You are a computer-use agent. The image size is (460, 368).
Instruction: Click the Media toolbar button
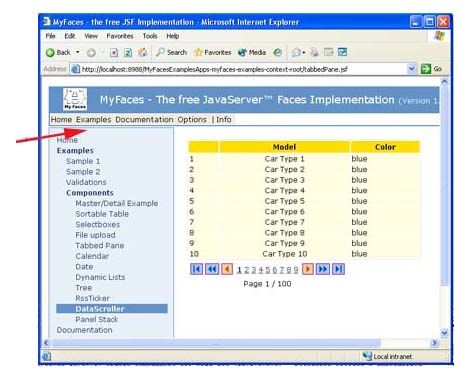(252, 52)
